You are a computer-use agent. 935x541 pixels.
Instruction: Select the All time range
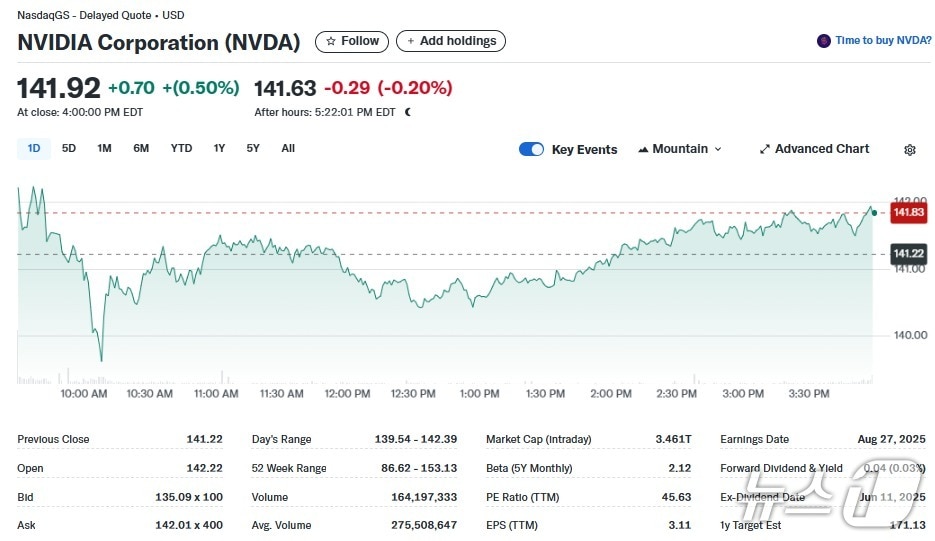pyautogui.click(x=288, y=148)
